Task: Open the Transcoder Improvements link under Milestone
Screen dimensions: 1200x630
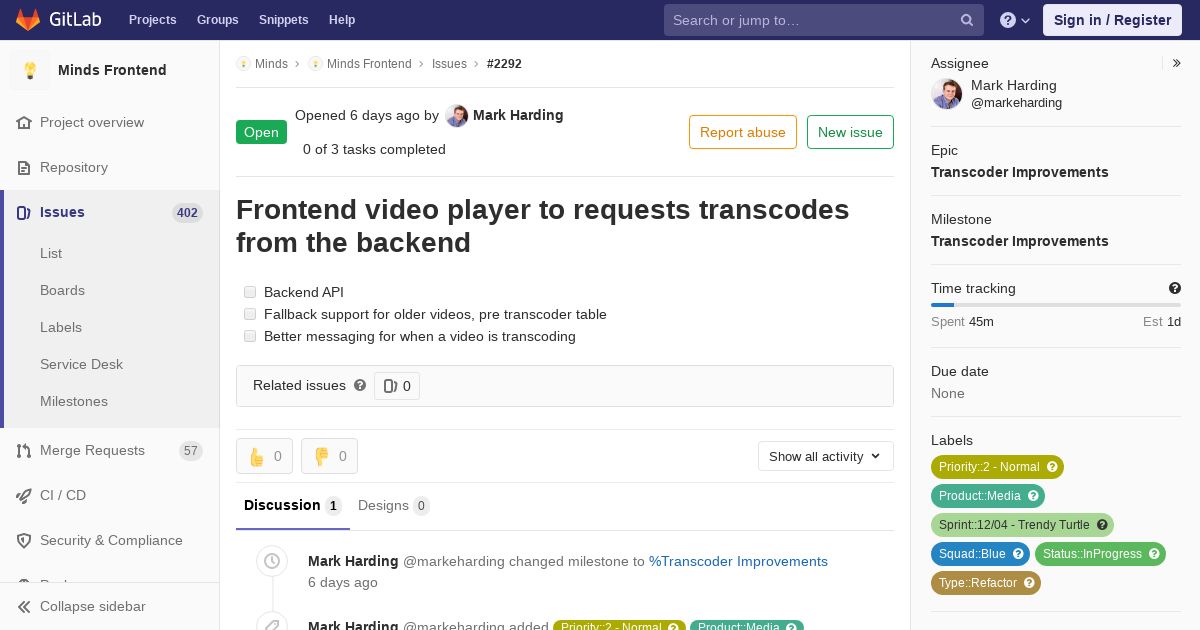Action: pos(1019,241)
